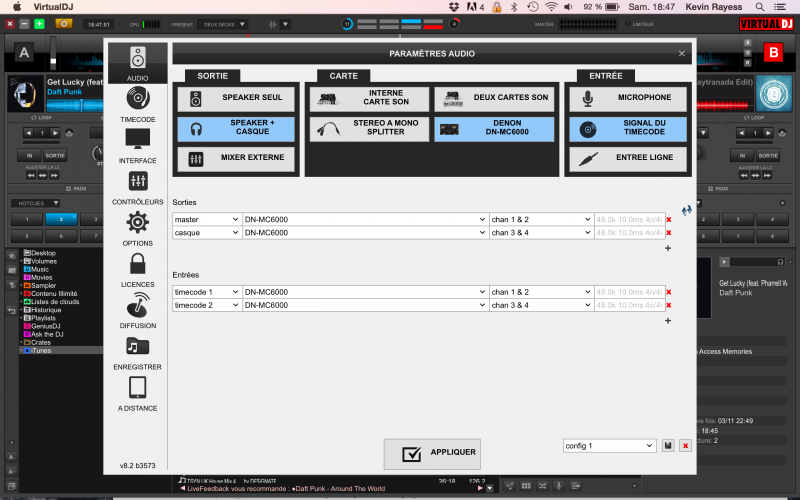Delete the current audio config
Viewport: 800px width, 500px height.
coord(685,445)
